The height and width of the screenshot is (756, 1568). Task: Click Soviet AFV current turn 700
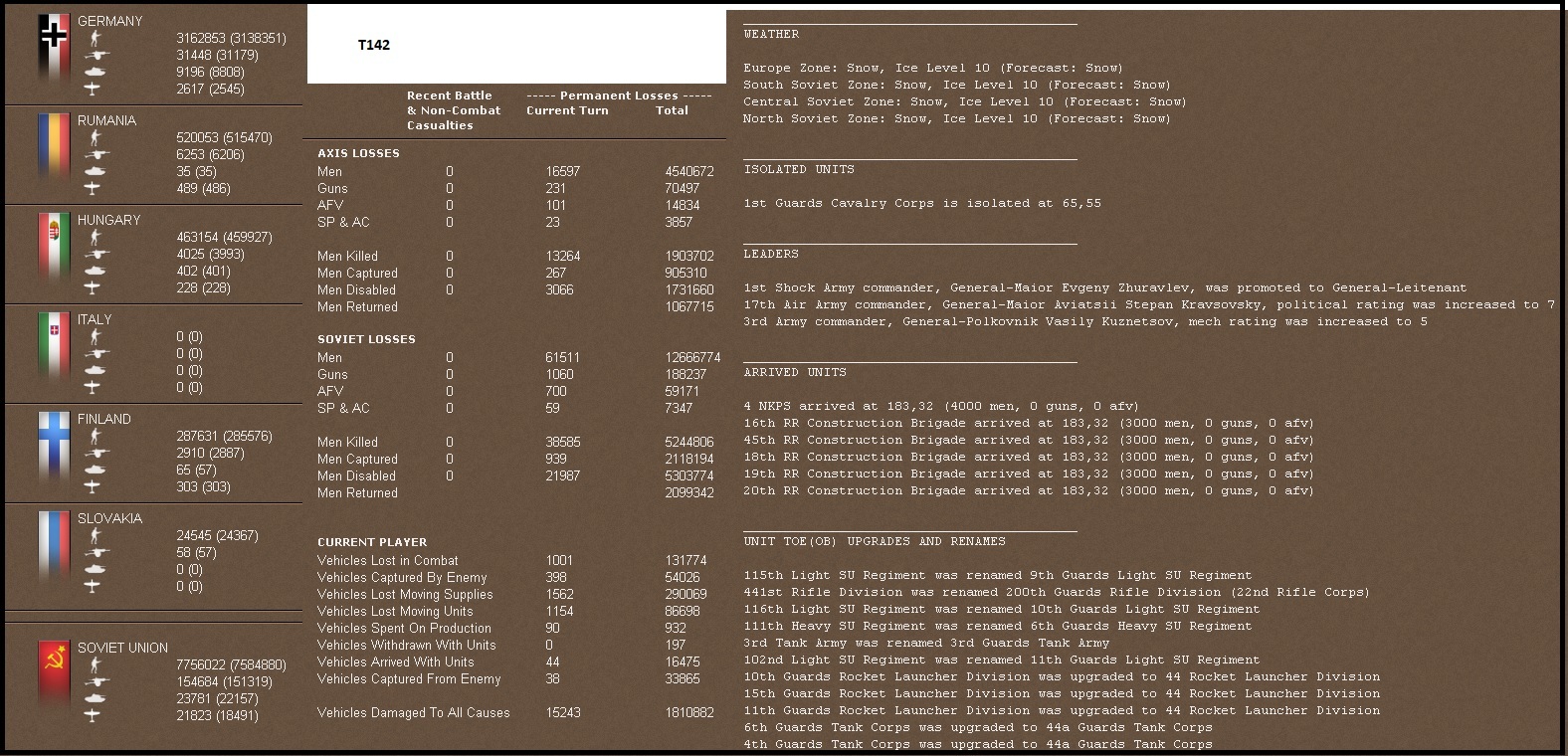tap(556, 391)
